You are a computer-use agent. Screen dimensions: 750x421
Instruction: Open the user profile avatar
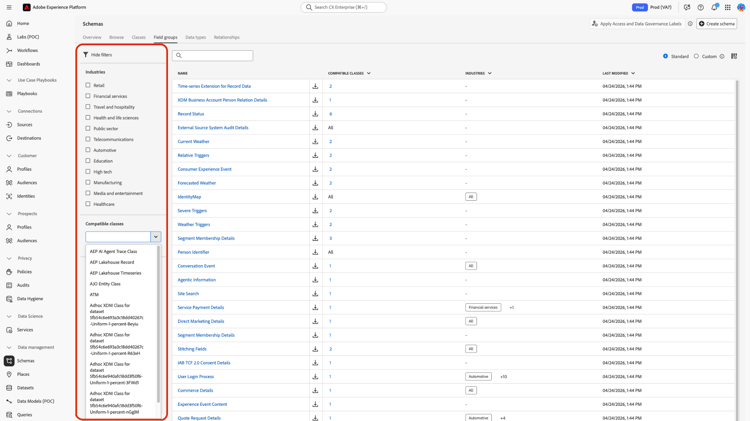click(x=741, y=7)
